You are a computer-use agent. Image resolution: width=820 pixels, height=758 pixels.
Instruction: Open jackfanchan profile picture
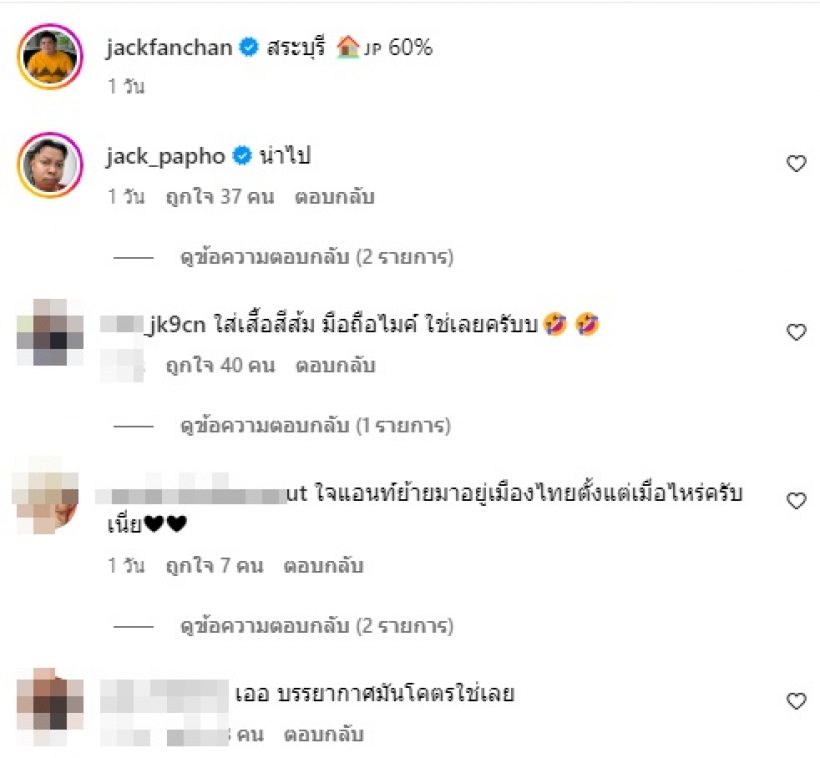50,56
